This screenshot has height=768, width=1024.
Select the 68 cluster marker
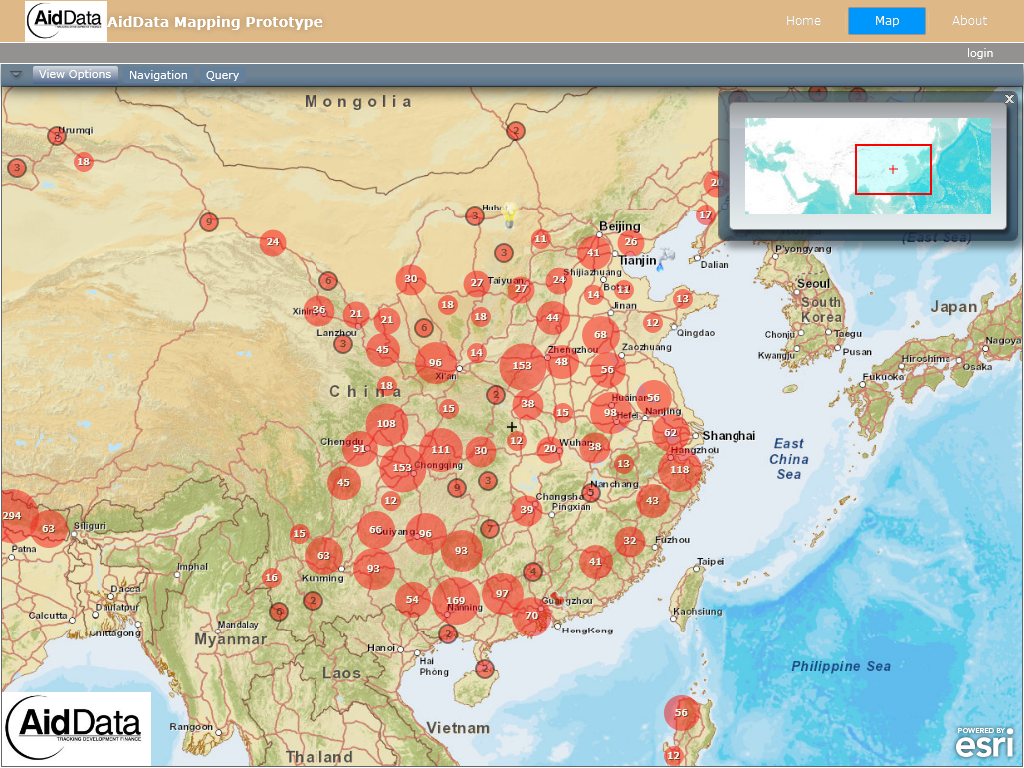pyautogui.click(x=600, y=334)
